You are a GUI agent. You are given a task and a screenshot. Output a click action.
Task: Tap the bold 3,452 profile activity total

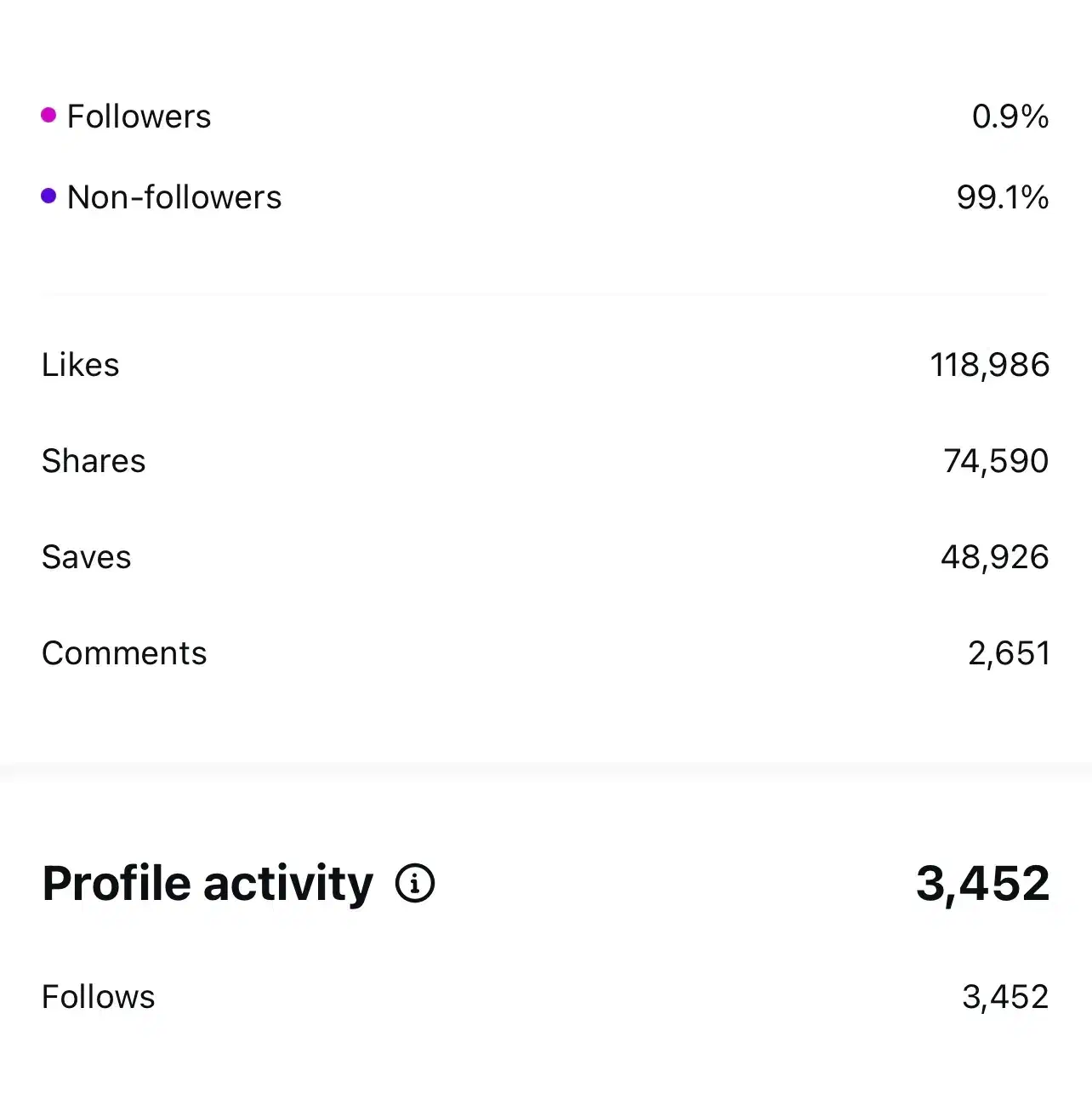point(982,883)
